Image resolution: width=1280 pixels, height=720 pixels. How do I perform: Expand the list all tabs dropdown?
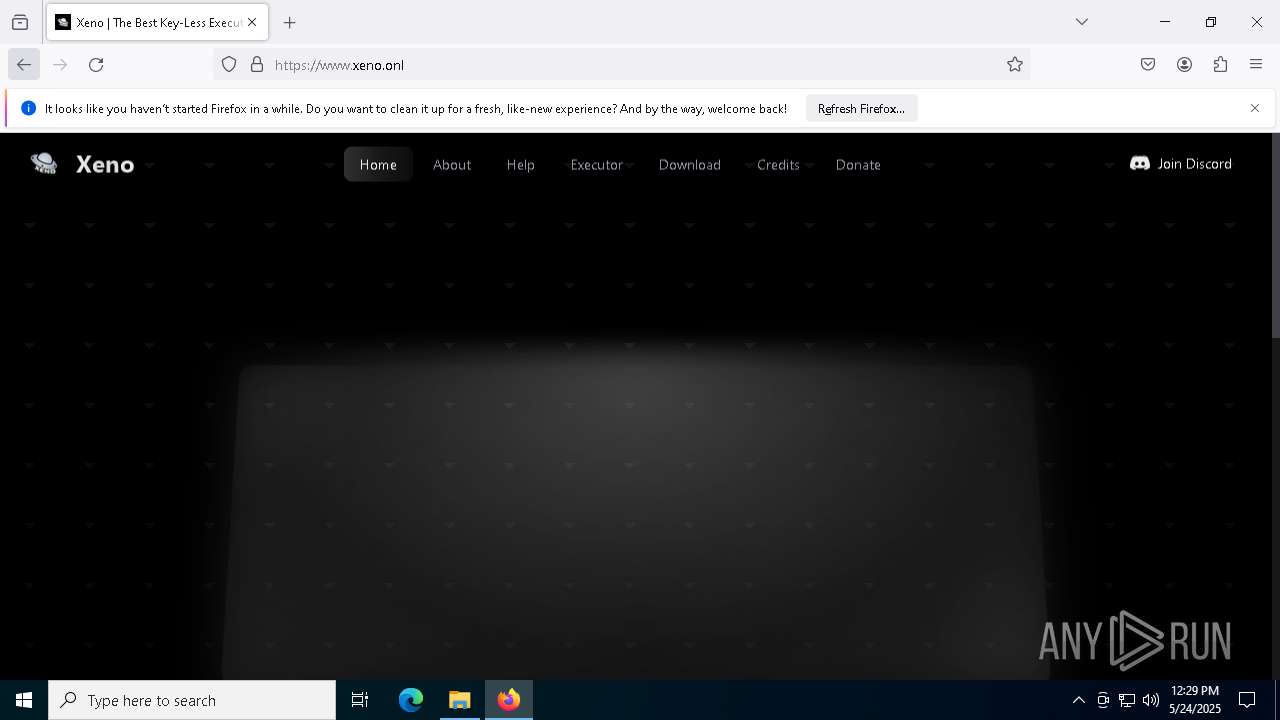click(x=1082, y=22)
